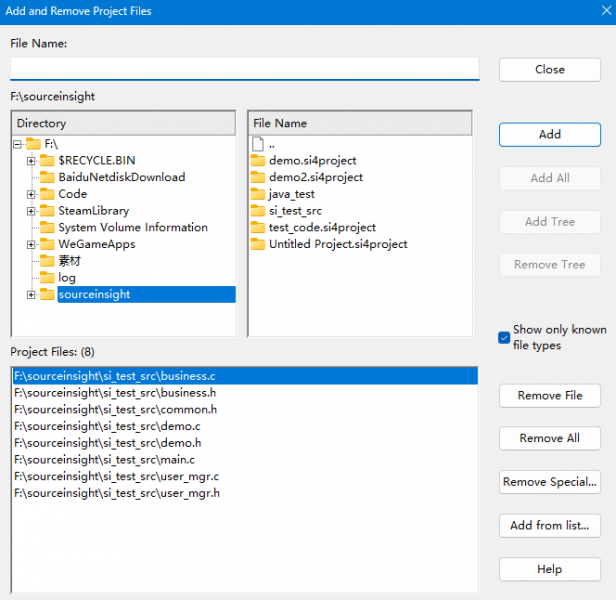Image resolution: width=616 pixels, height=600 pixels.
Task: Click the $RECYCLE.BIN folder icon
Action: tap(48, 160)
